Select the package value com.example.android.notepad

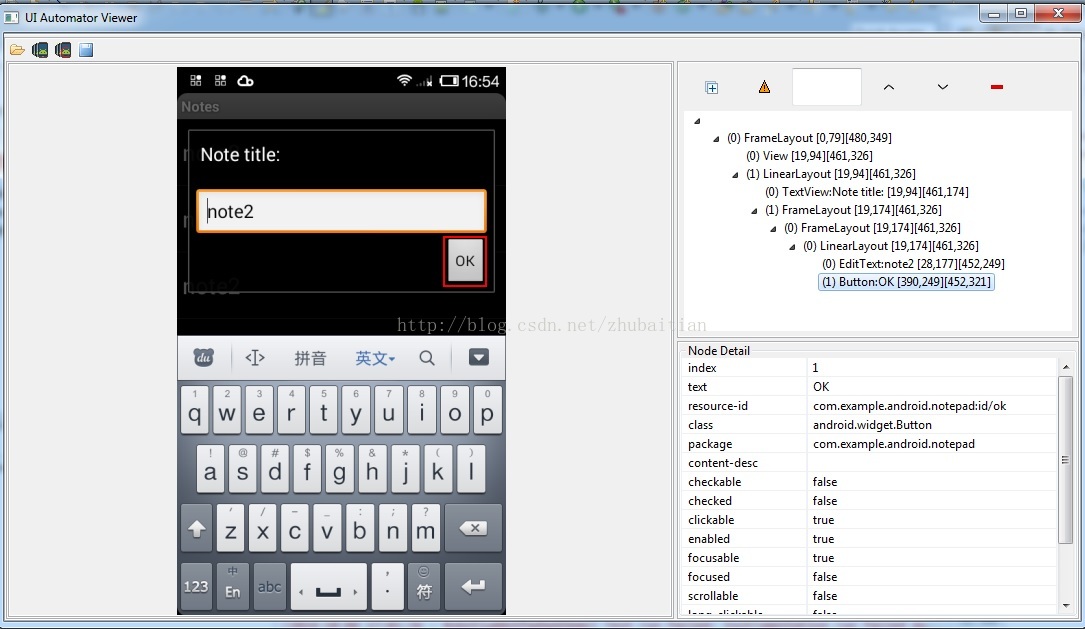[x=893, y=444]
